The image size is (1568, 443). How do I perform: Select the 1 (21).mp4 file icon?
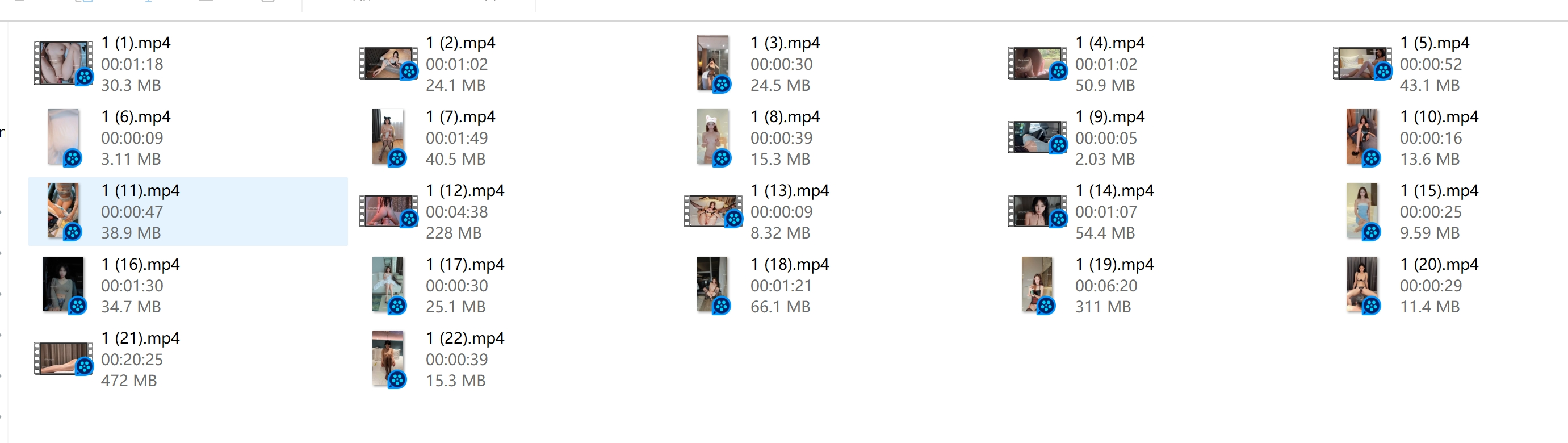pos(64,358)
